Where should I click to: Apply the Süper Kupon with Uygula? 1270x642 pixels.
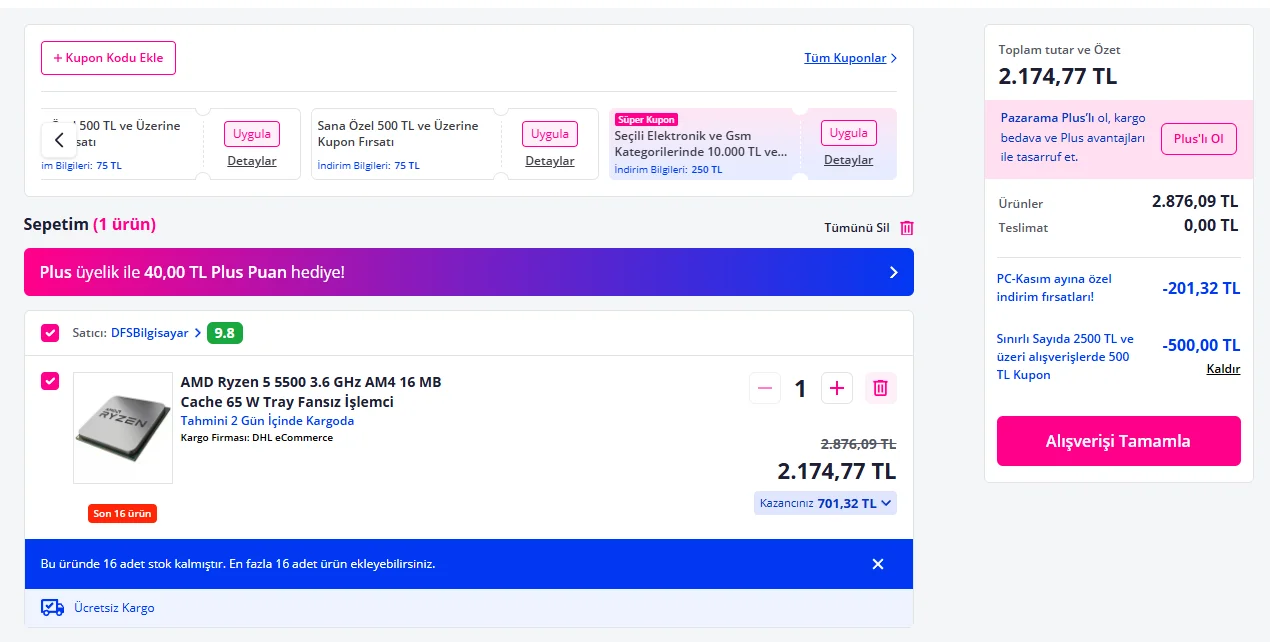click(848, 133)
